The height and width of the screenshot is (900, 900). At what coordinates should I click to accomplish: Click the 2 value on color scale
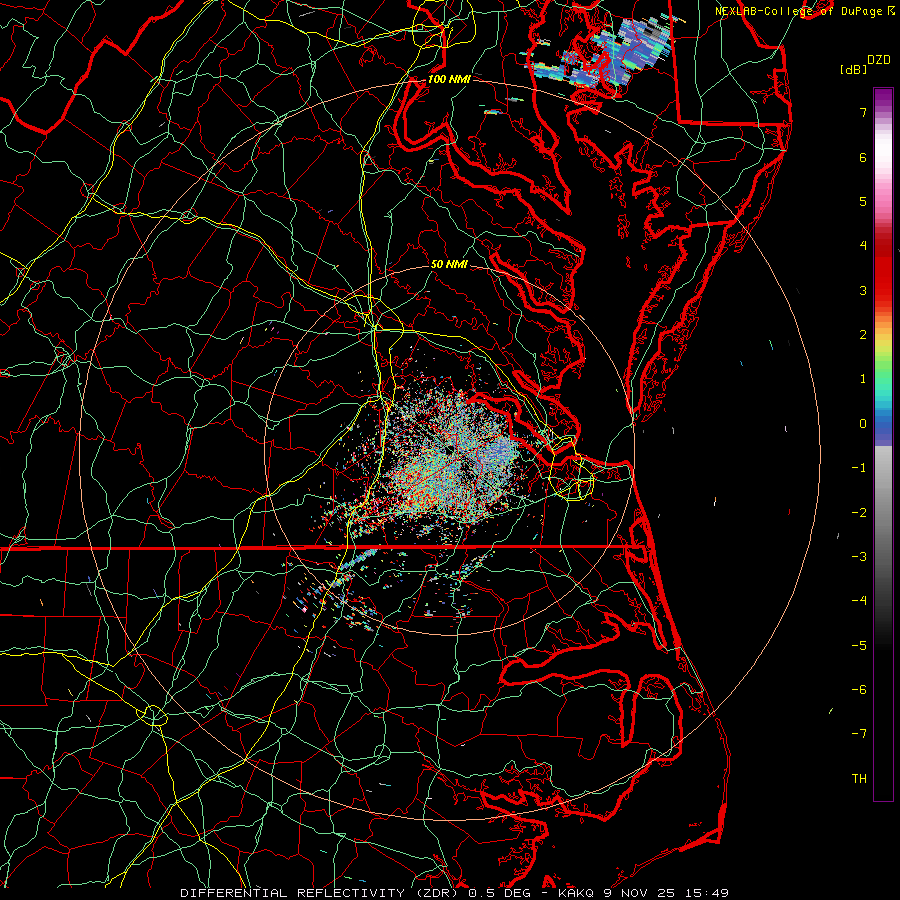(x=863, y=334)
